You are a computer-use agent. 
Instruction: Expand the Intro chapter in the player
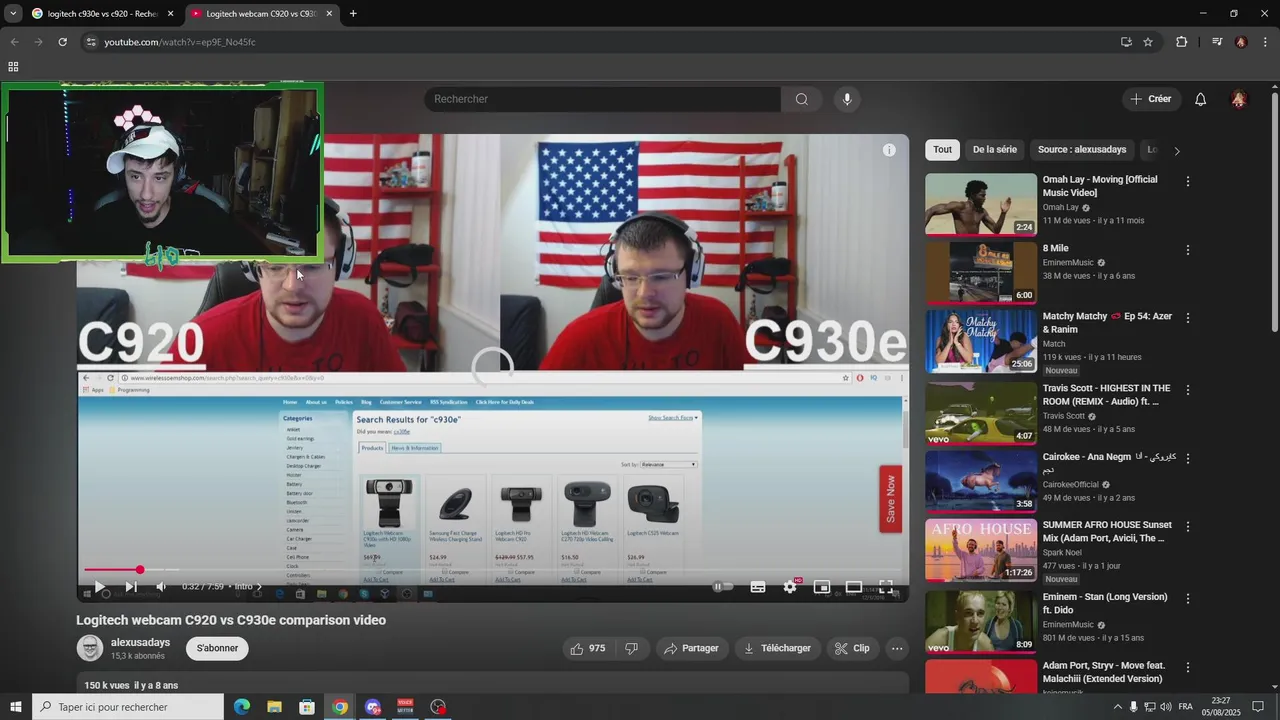coord(247,587)
